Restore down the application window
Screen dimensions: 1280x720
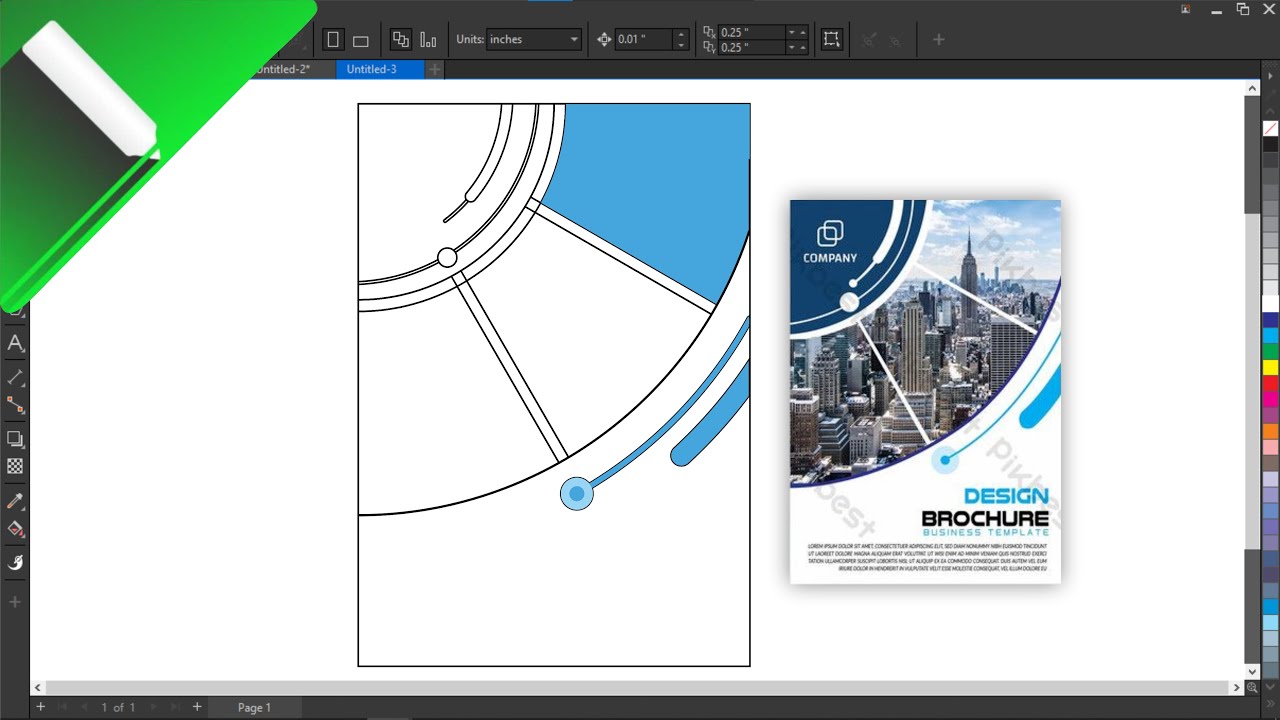tap(1243, 9)
